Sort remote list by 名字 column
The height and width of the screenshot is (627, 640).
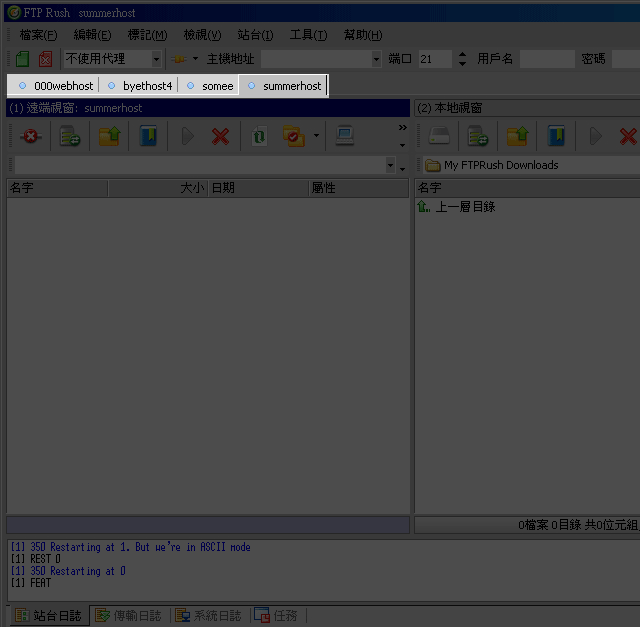(57, 188)
